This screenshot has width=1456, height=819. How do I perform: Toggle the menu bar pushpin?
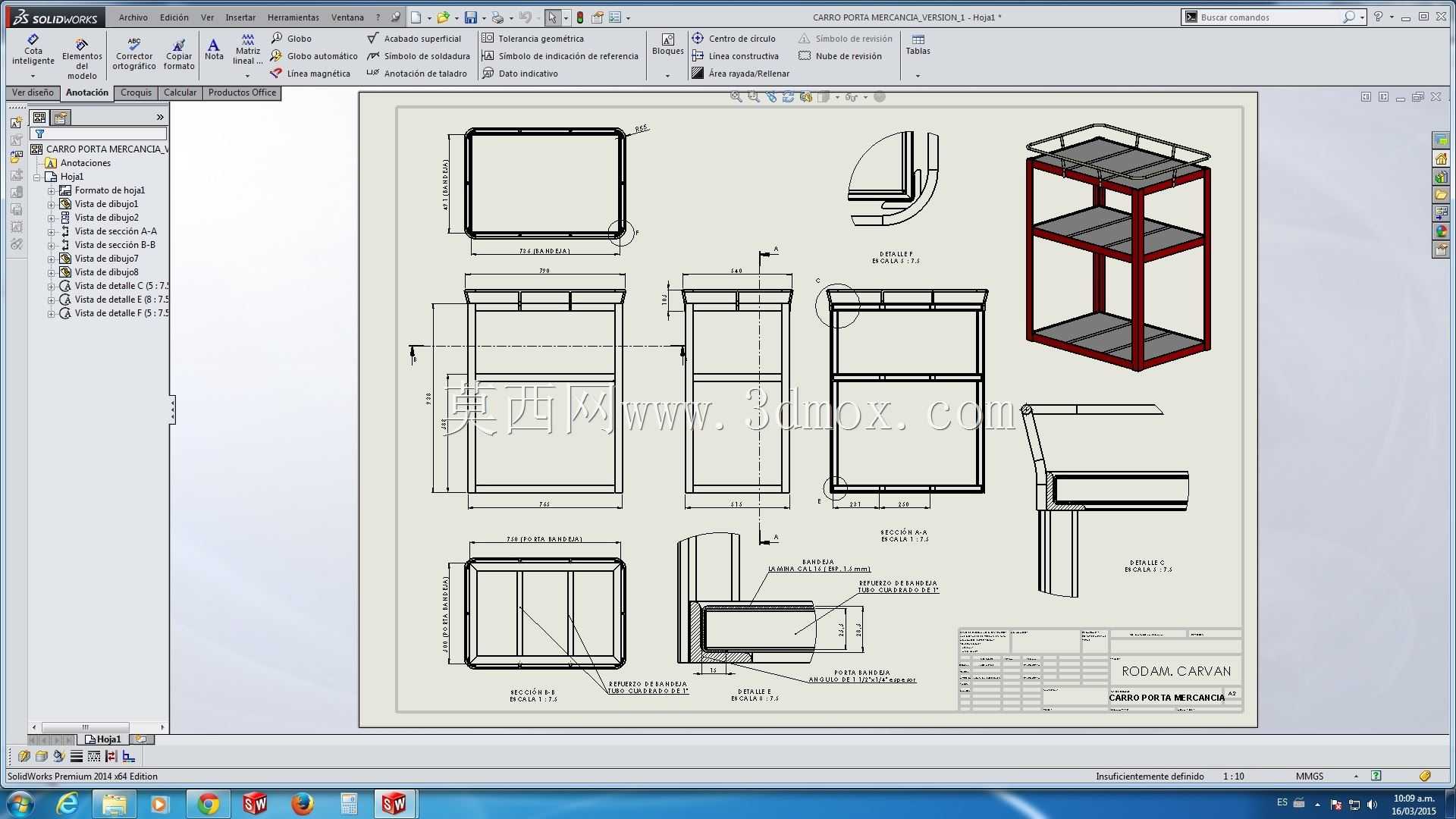click(x=396, y=17)
